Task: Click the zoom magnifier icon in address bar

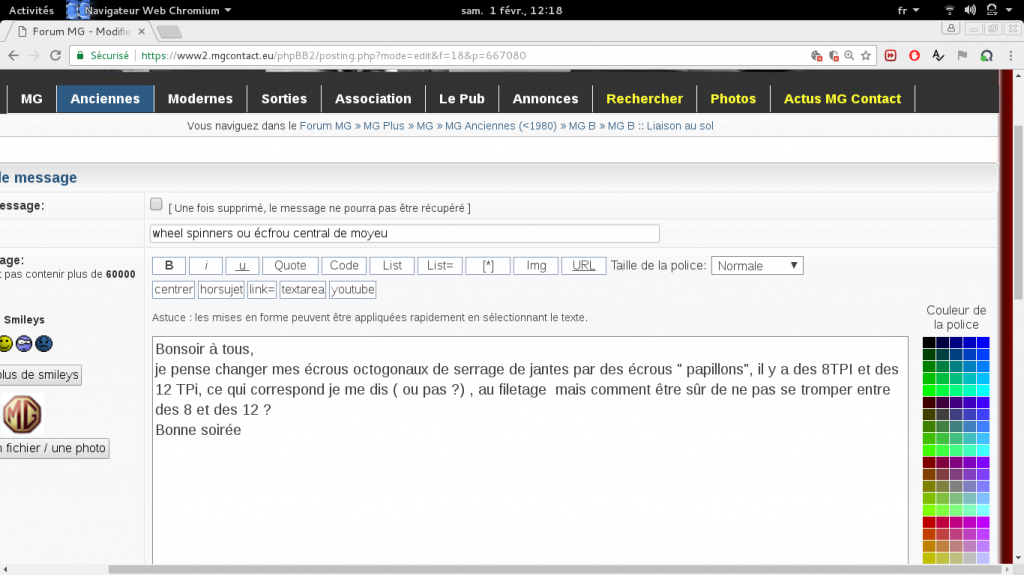Action: (x=849, y=56)
